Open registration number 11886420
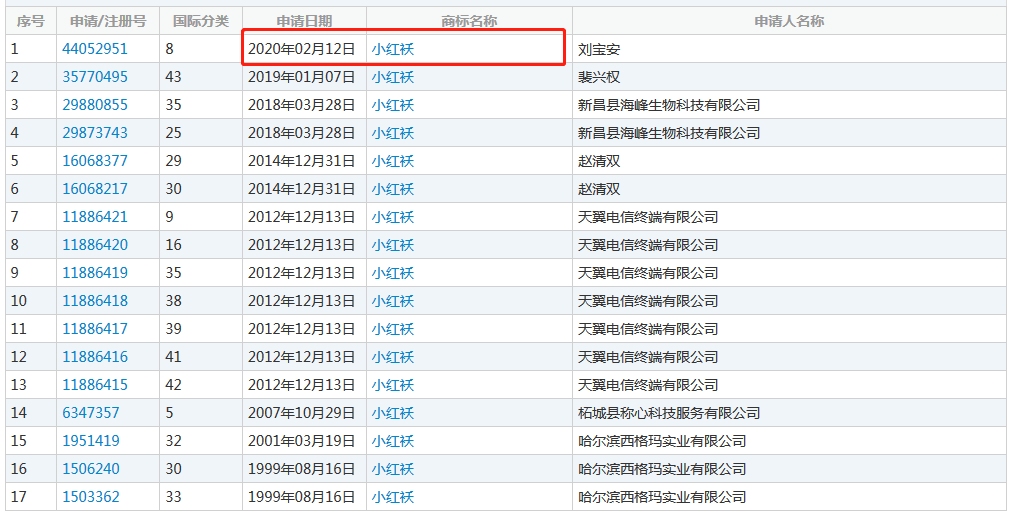 [x=95, y=245]
